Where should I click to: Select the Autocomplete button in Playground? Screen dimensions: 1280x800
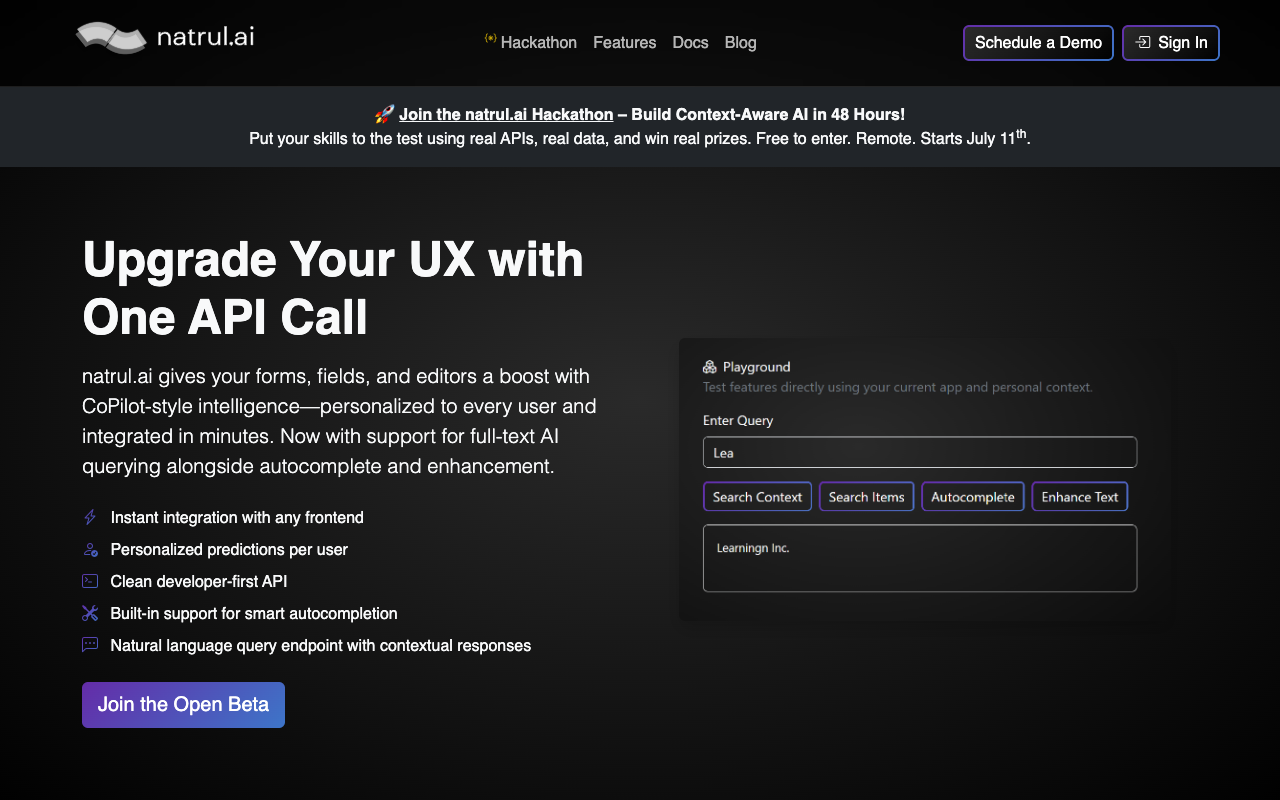(x=972, y=497)
